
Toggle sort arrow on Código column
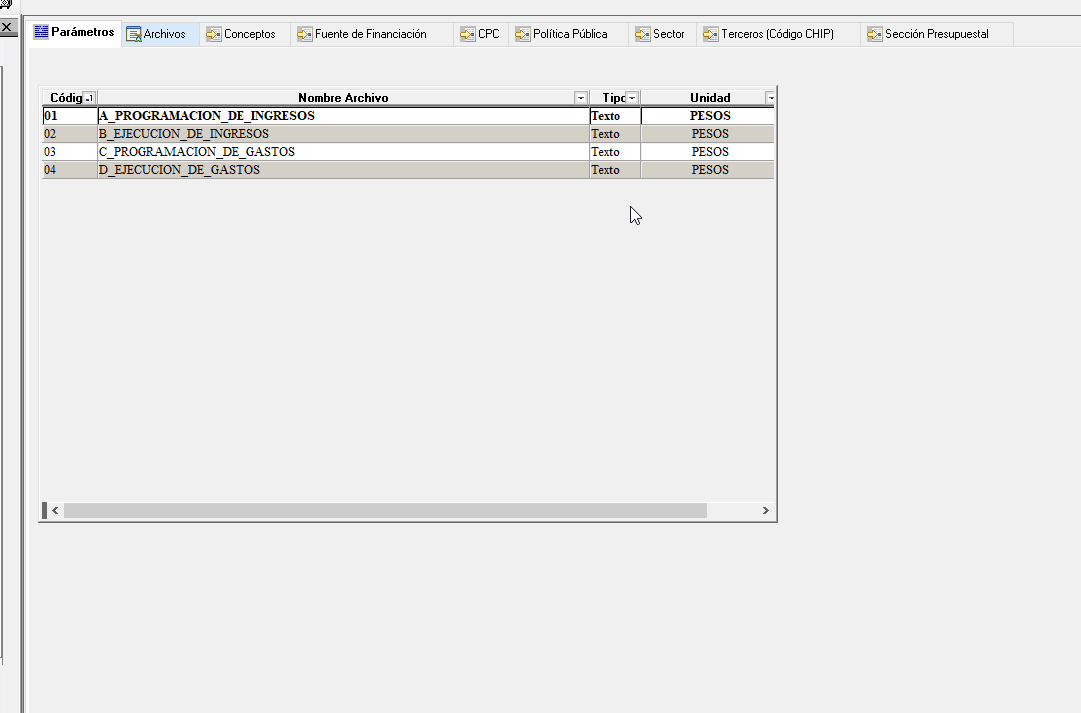pyautogui.click(x=89, y=98)
